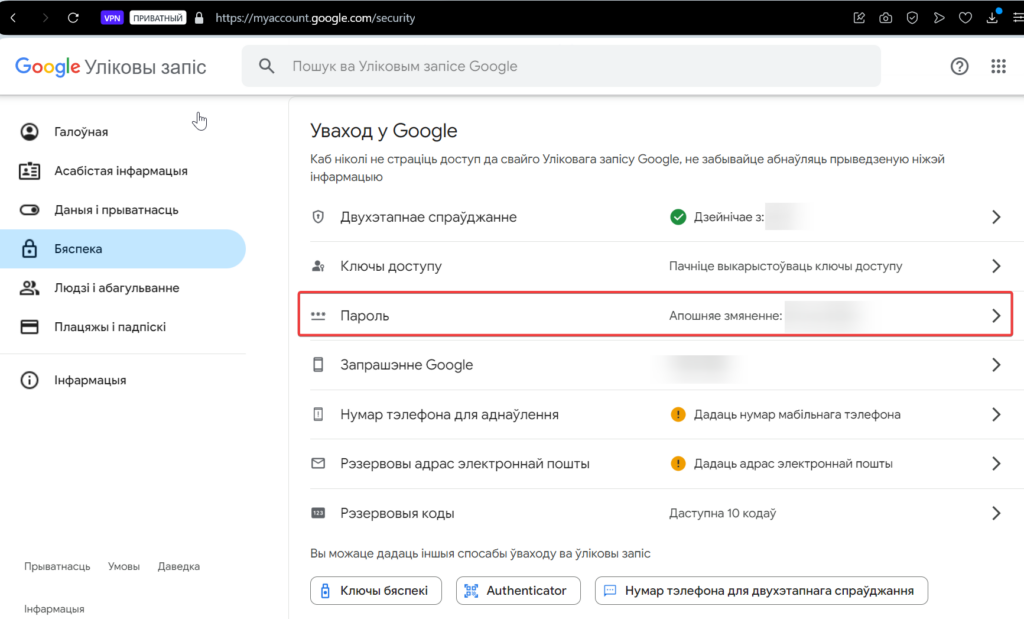Click the Пароль row label
Screen dimensions: 1024x619
pos(364,315)
